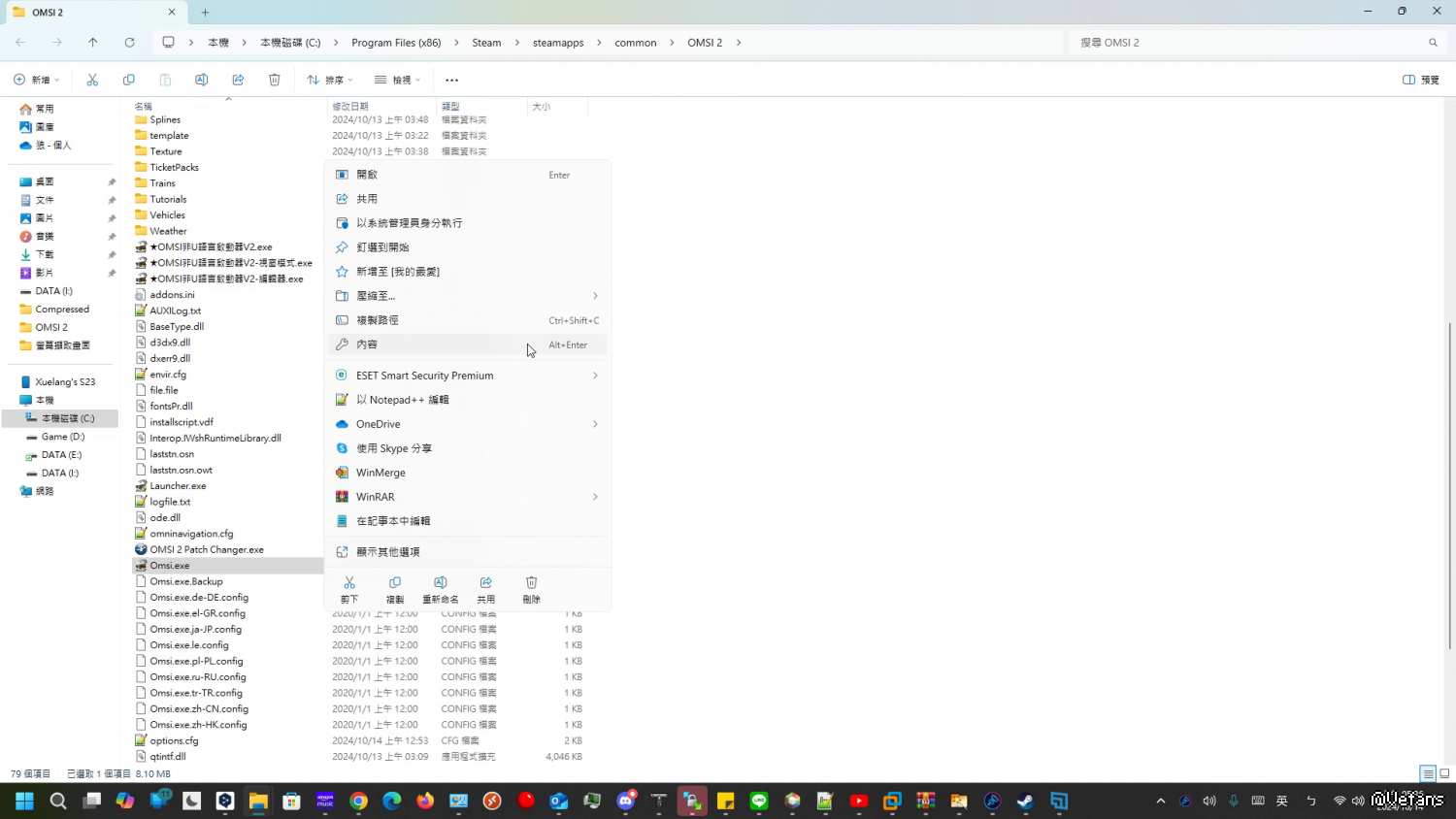Image resolution: width=1456 pixels, height=819 pixels.
Task: Select the OMSI 2 Patch Changer.exe icon
Action: coord(141,549)
